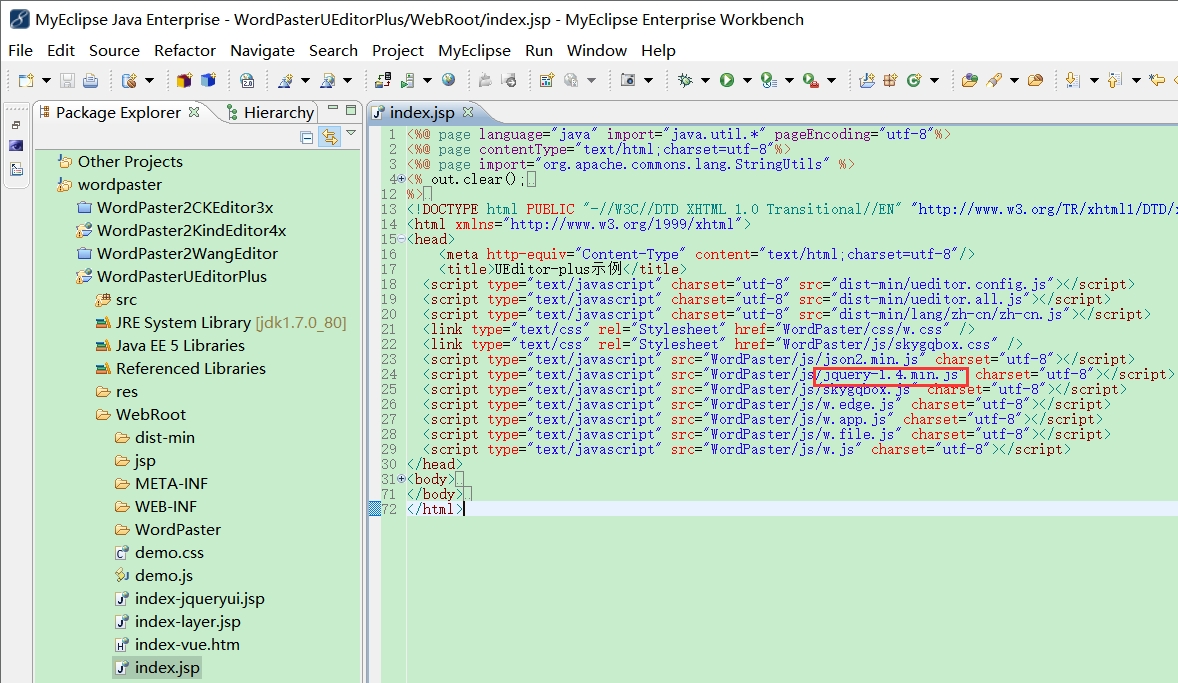Select Referenced Libraries entry
1178x683 pixels.
coord(191,369)
